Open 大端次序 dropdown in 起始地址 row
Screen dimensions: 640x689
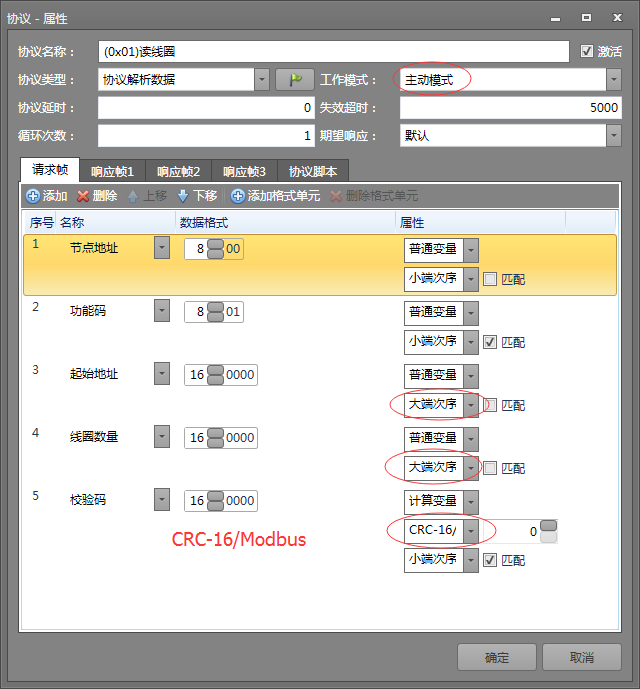(x=471, y=405)
